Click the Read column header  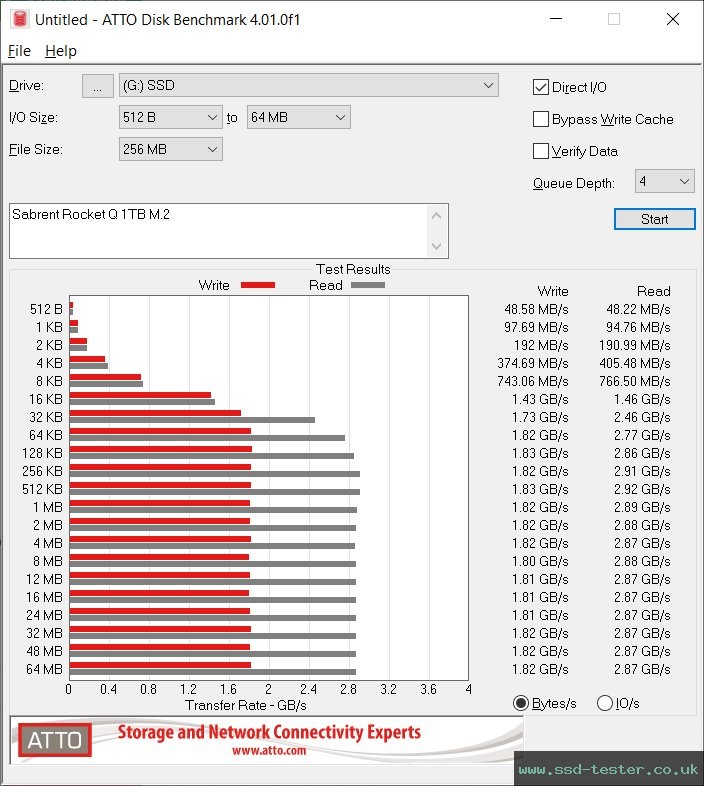653,291
